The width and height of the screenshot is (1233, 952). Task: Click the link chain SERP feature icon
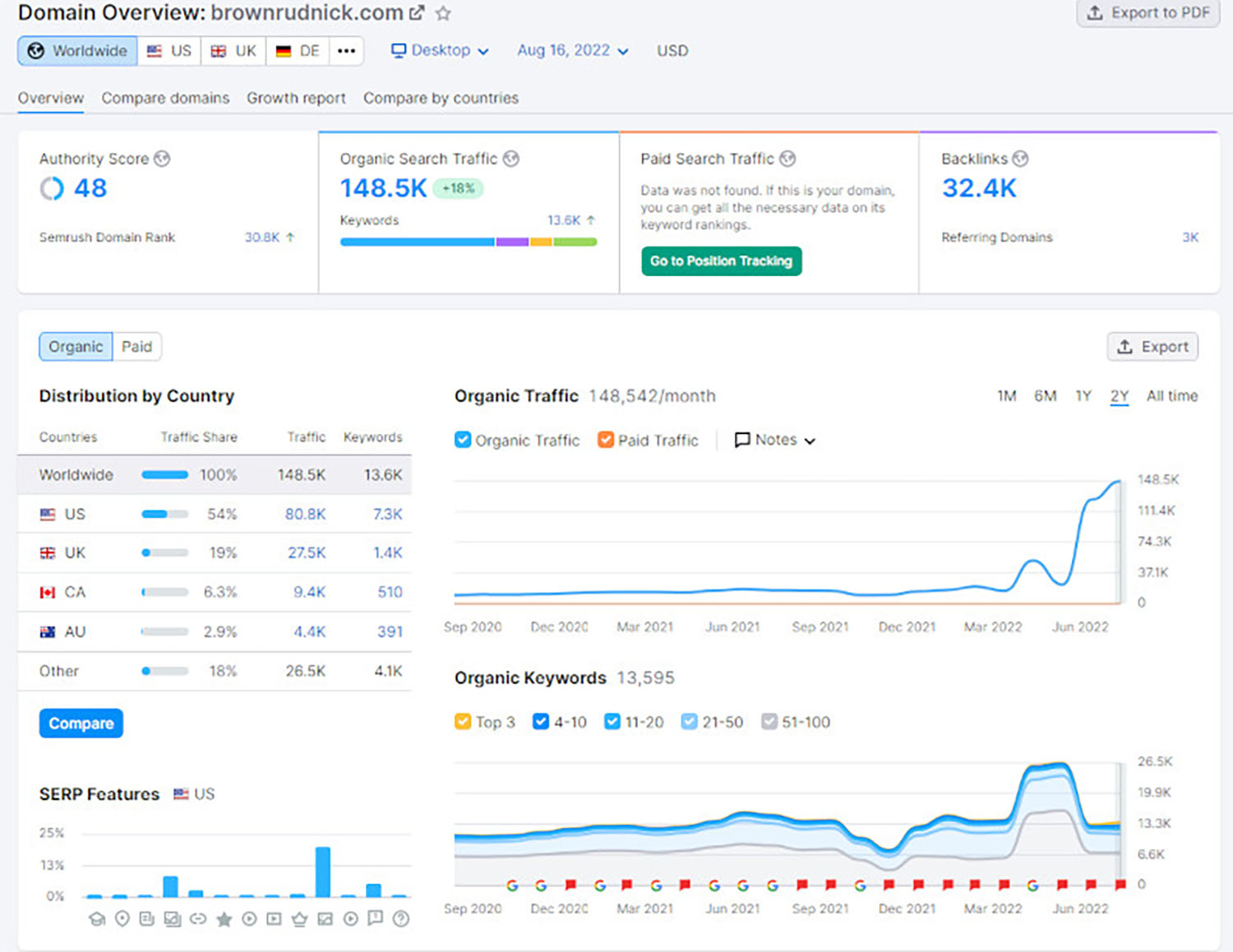pyautogui.click(x=198, y=919)
